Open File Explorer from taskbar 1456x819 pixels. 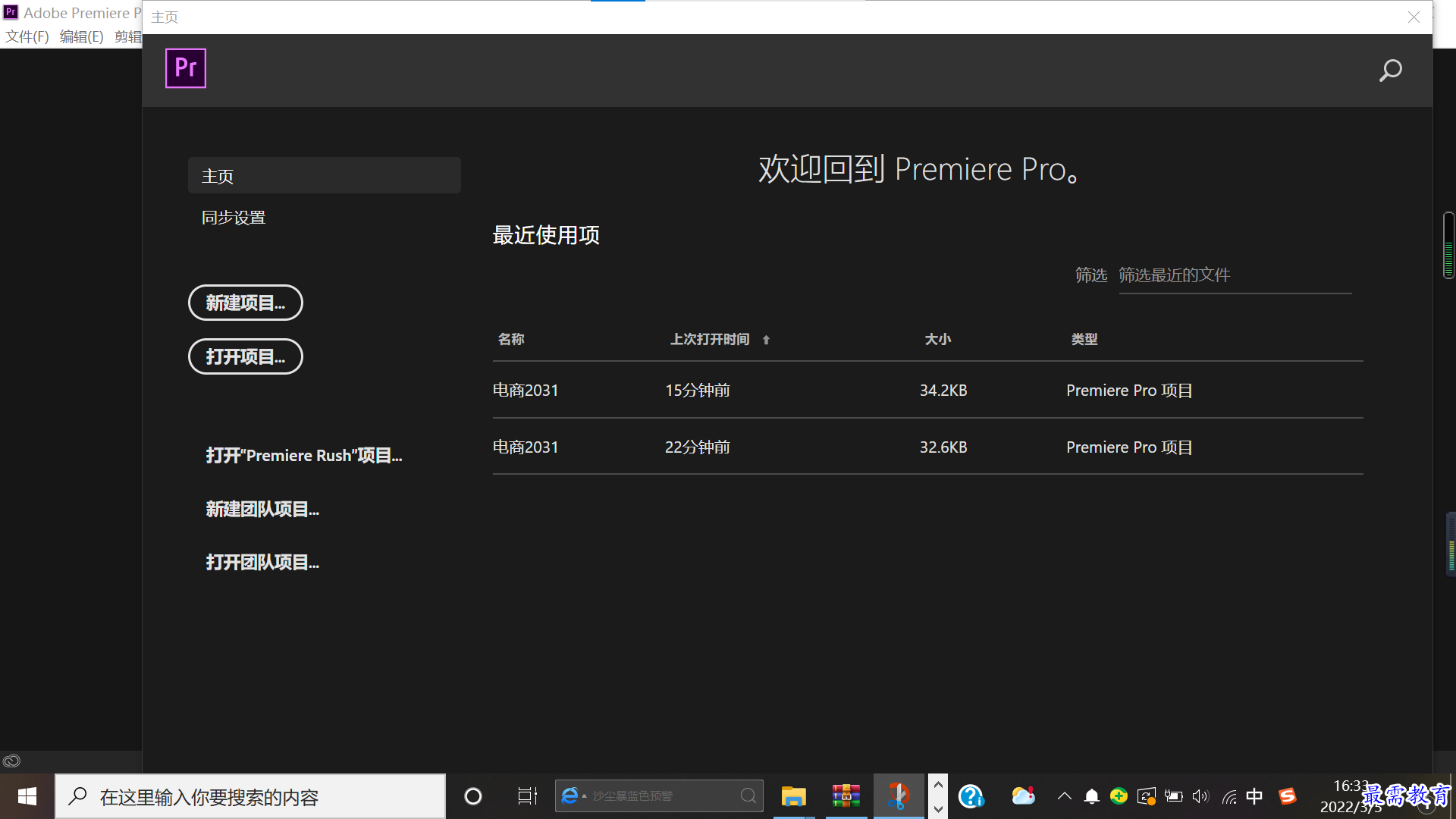[x=793, y=796]
